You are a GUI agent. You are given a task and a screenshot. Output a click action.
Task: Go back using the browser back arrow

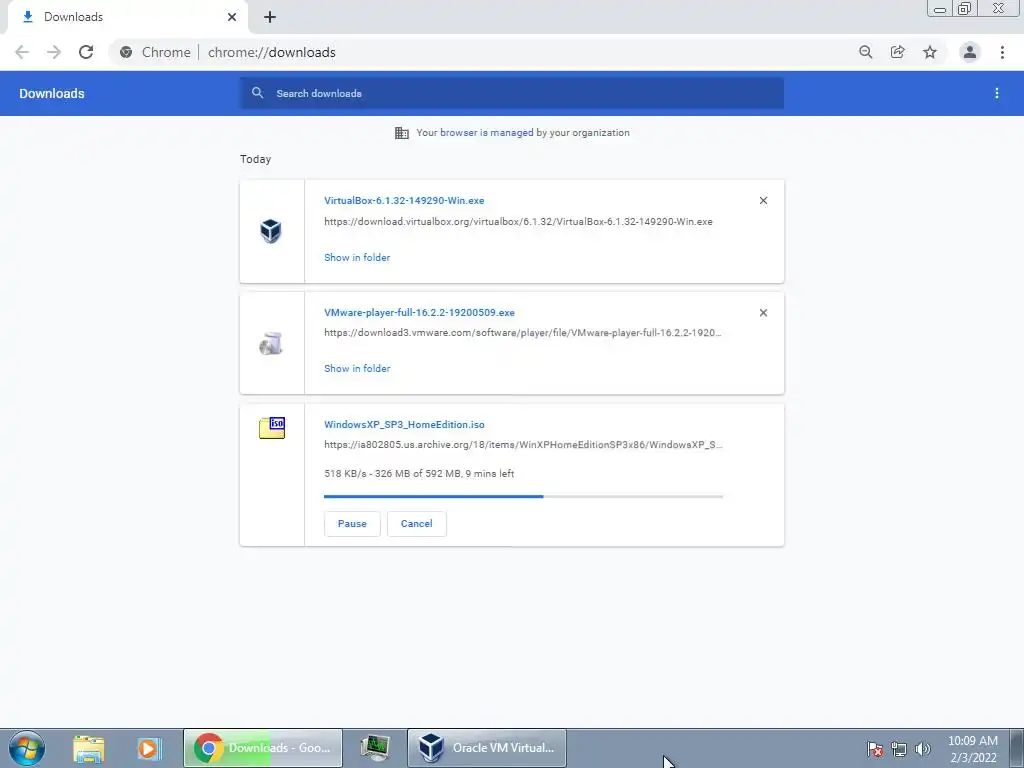point(22,52)
